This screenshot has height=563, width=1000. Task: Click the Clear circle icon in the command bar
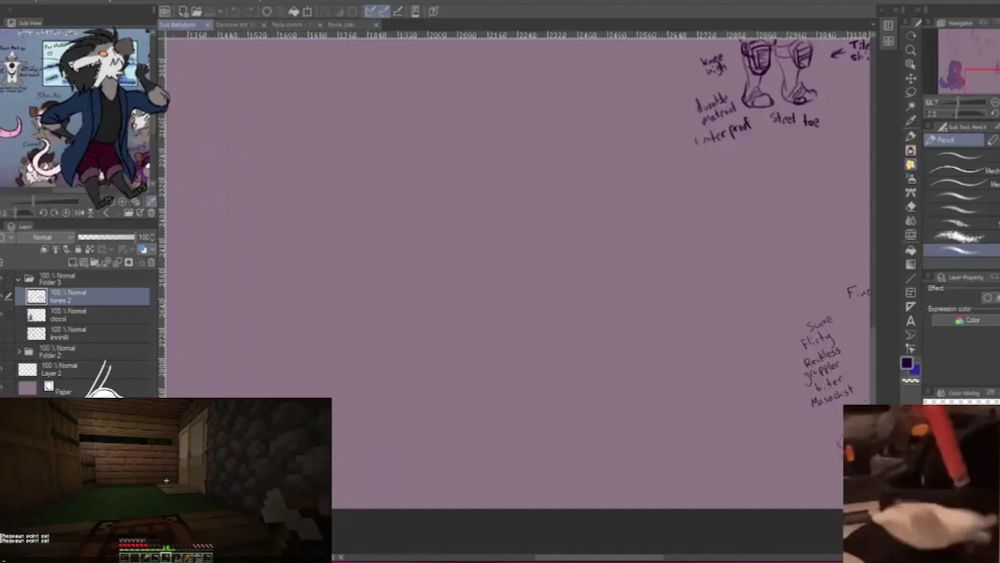(267, 11)
